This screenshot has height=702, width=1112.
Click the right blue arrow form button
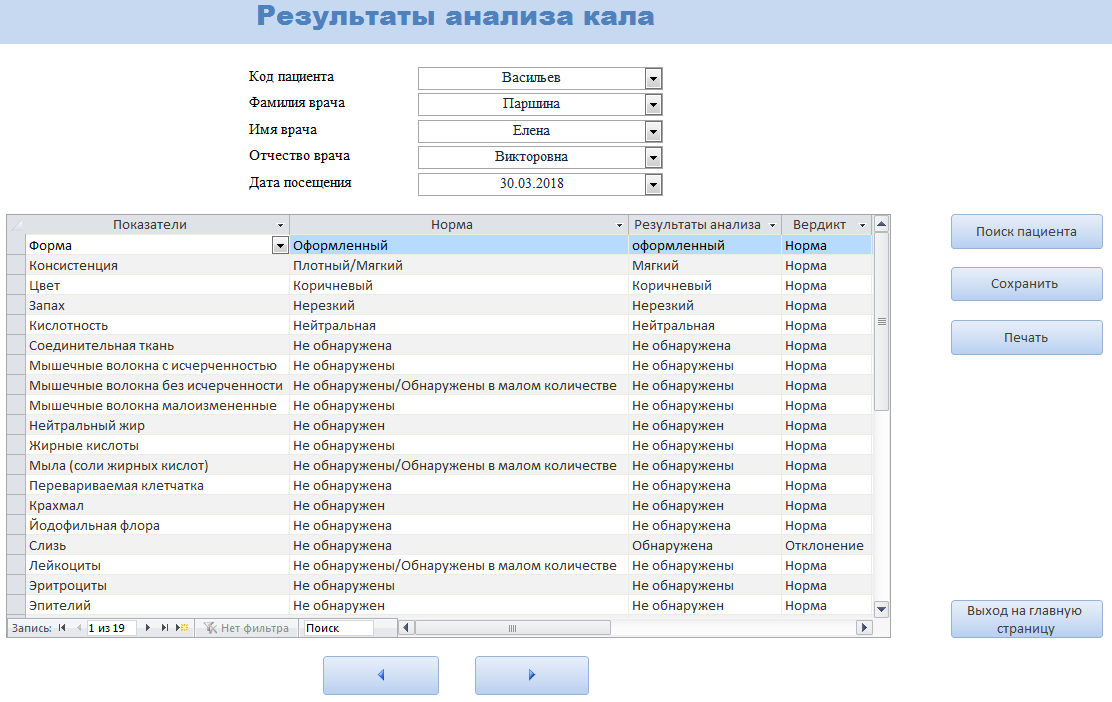pyautogui.click(x=532, y=675)
